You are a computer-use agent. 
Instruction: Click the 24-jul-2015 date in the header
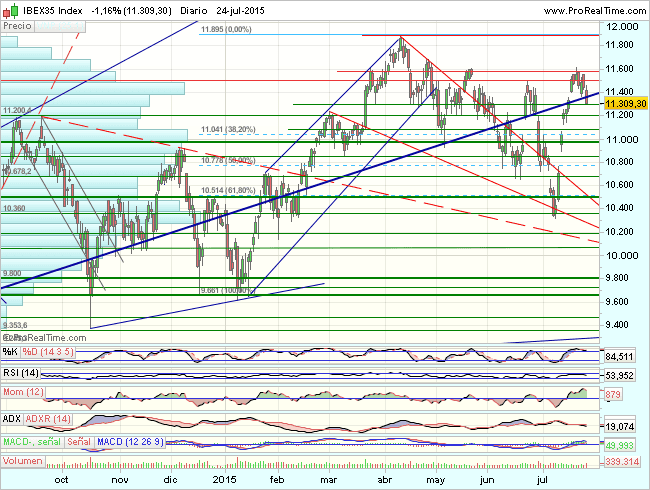pyautogui.click(x=240, y=11)
